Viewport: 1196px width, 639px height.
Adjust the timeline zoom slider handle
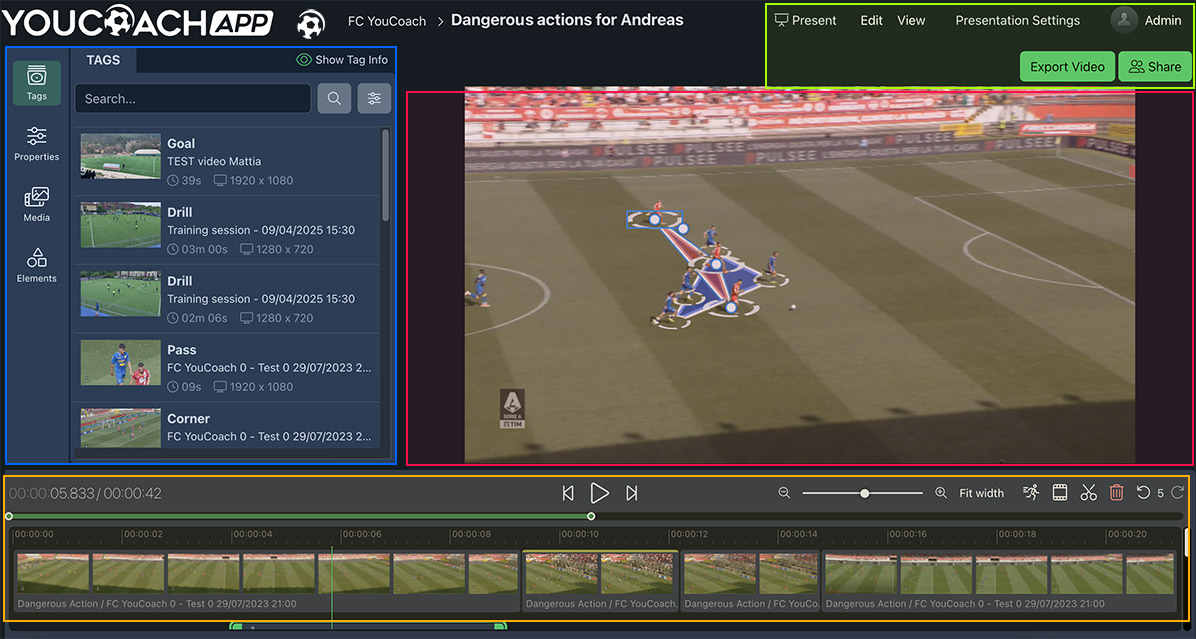(864, 493)
